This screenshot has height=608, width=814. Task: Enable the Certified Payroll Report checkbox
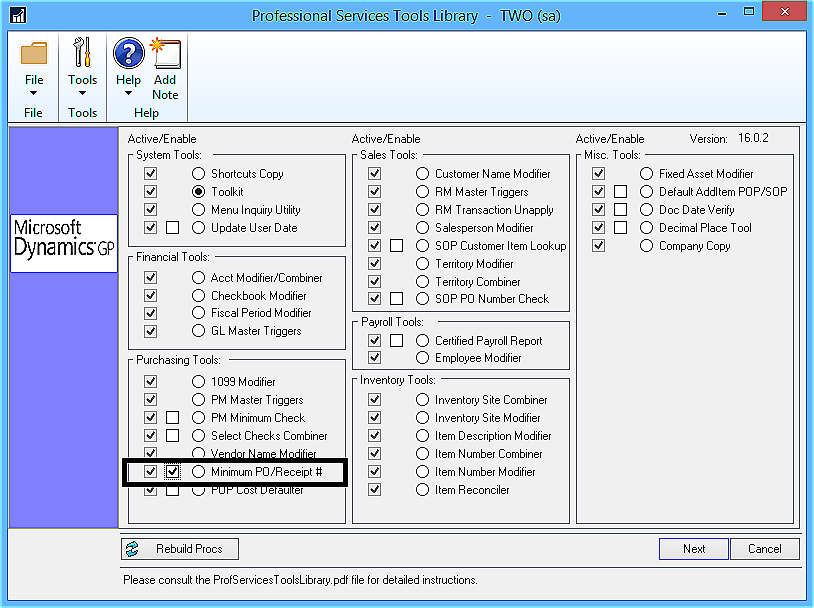pyautogui.click(x=374, y=340)
